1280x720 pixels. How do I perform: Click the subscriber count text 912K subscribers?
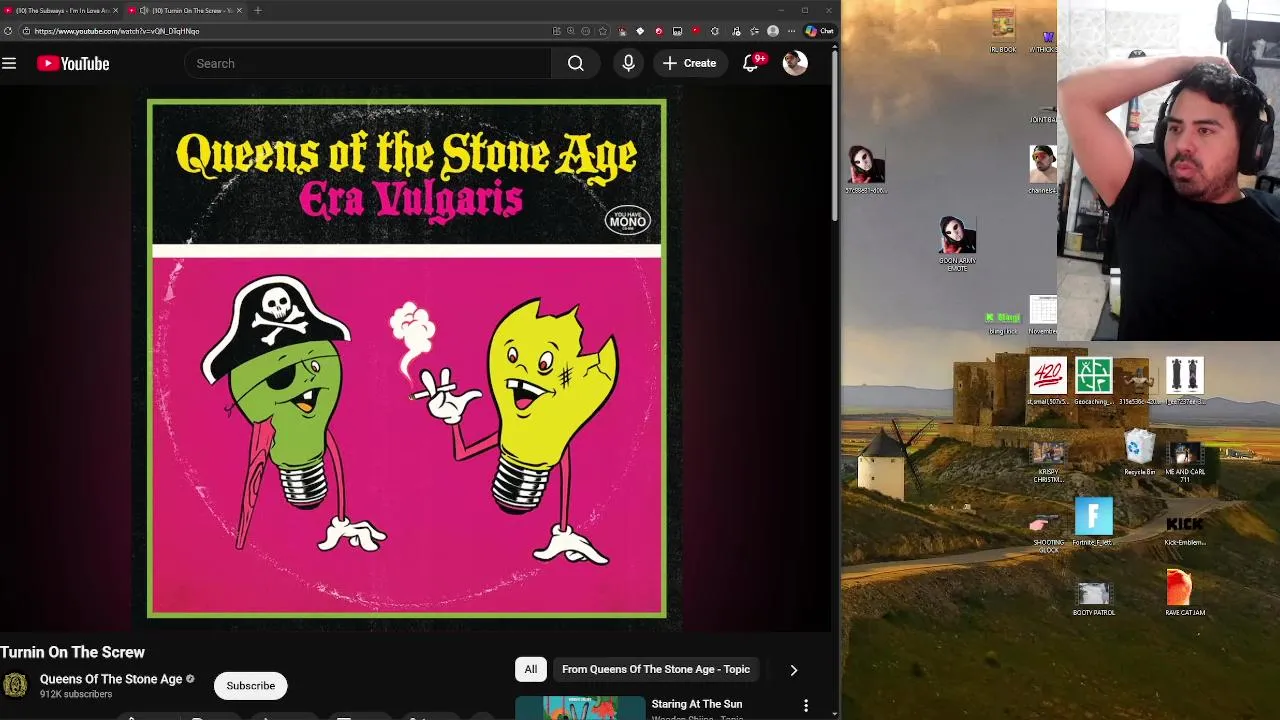click(x=76, y=694)
